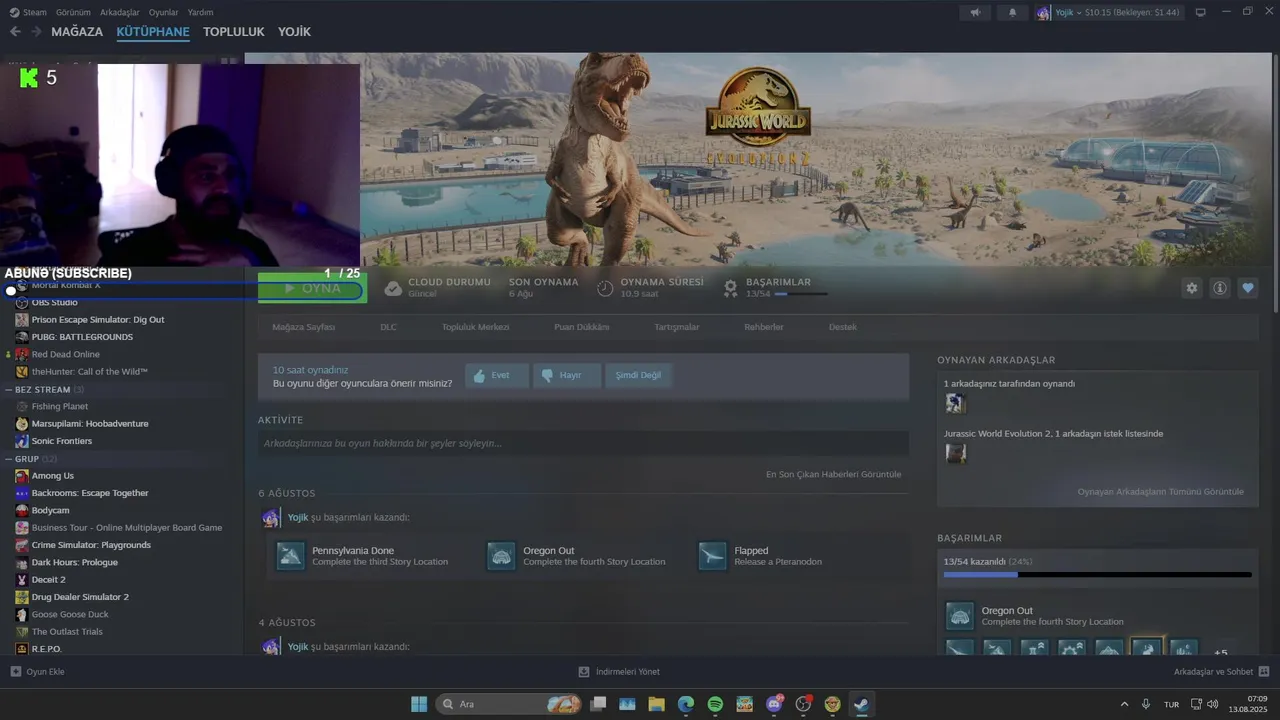This screenshot has width=1280, height=720.
Task: Go back with the left arrow
Action: point(15,32)
